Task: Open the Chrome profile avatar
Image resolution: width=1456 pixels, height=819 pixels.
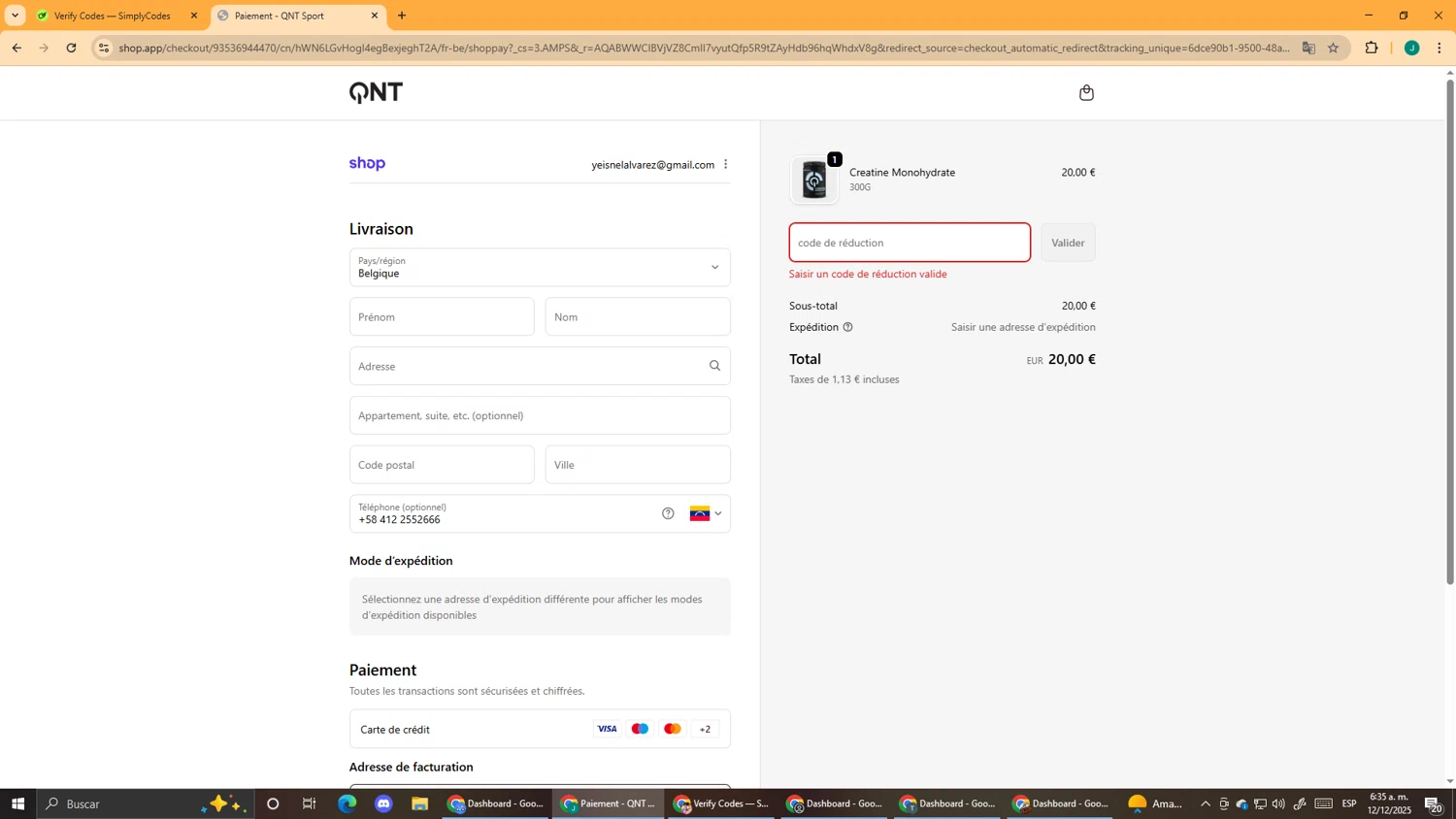Action: (x=1411, y=48)
